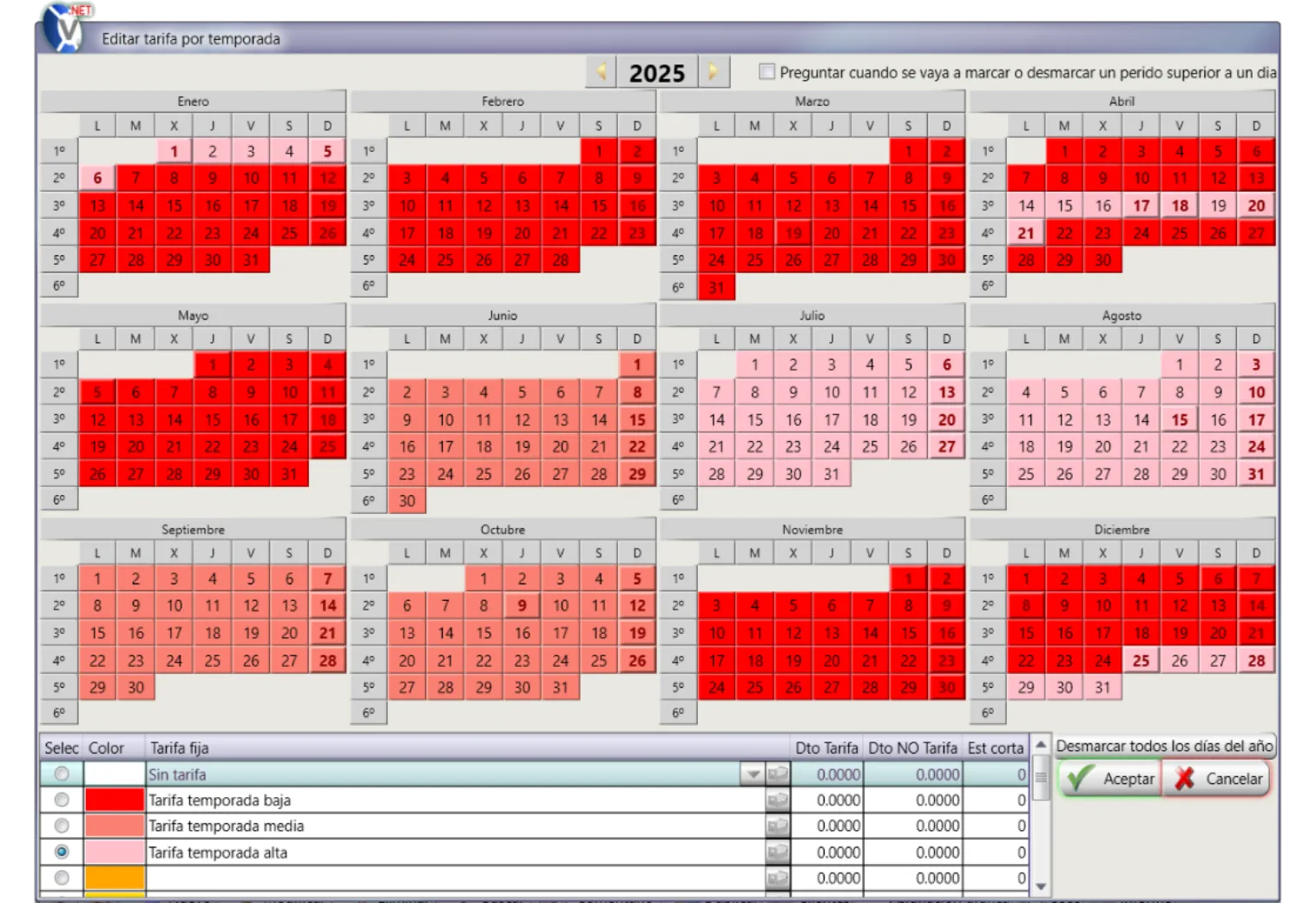
Task: Click the pink temporada alta color swatch
Action: tap(115, 852)
